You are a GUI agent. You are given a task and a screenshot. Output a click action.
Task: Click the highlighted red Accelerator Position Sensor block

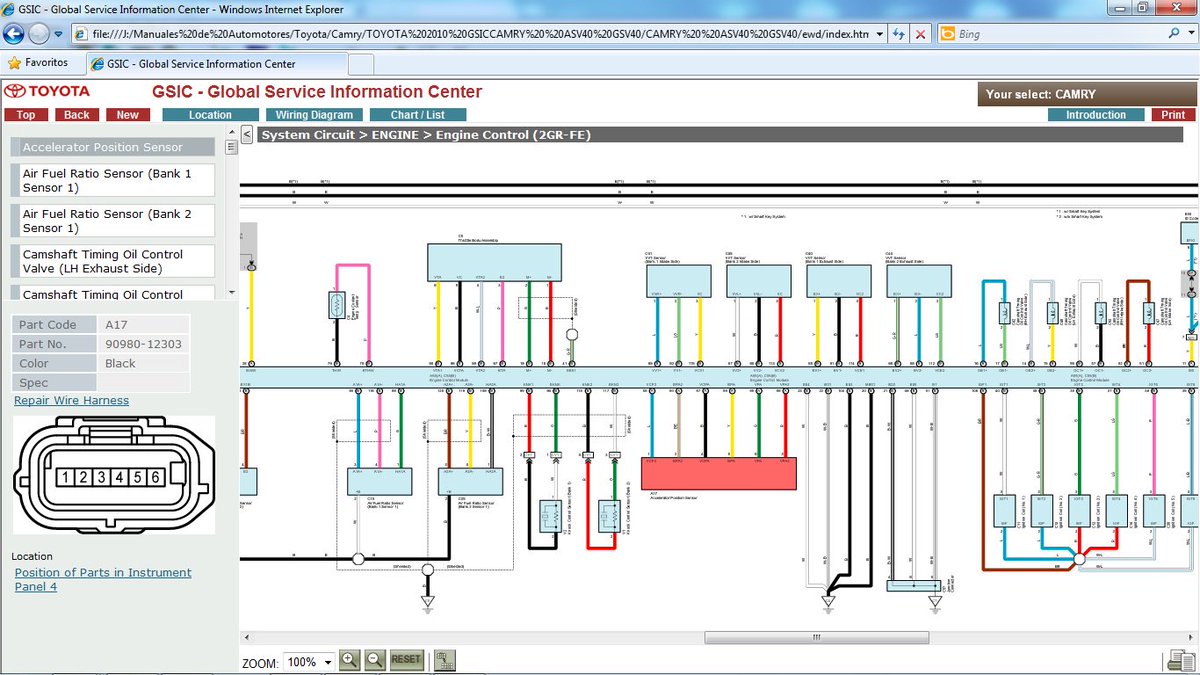click(718, 474)
